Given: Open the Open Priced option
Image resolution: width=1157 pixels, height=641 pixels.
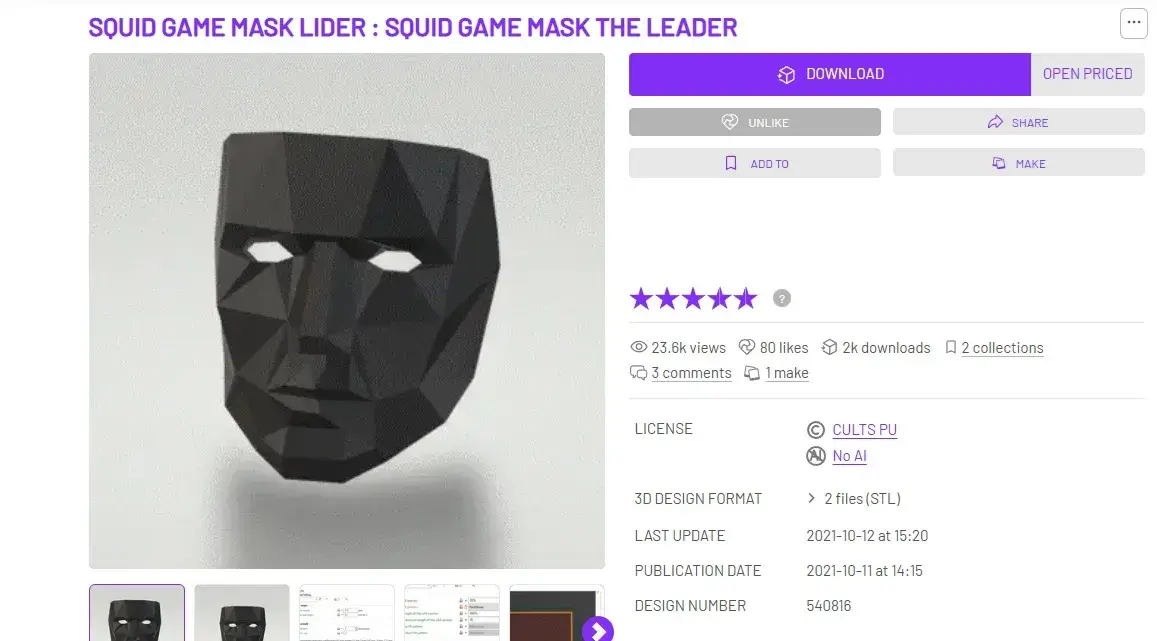Looking at the screenshot, I should (x=1087, y=74).
